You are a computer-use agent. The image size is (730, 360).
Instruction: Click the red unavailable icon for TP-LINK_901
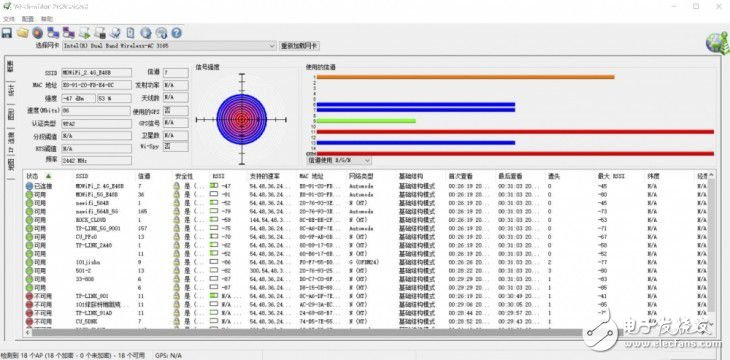tap(29, 296)
